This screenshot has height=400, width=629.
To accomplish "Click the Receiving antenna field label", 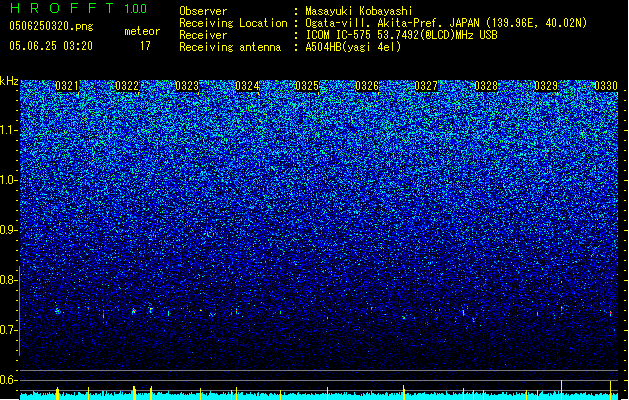I will tap(230, 47).
